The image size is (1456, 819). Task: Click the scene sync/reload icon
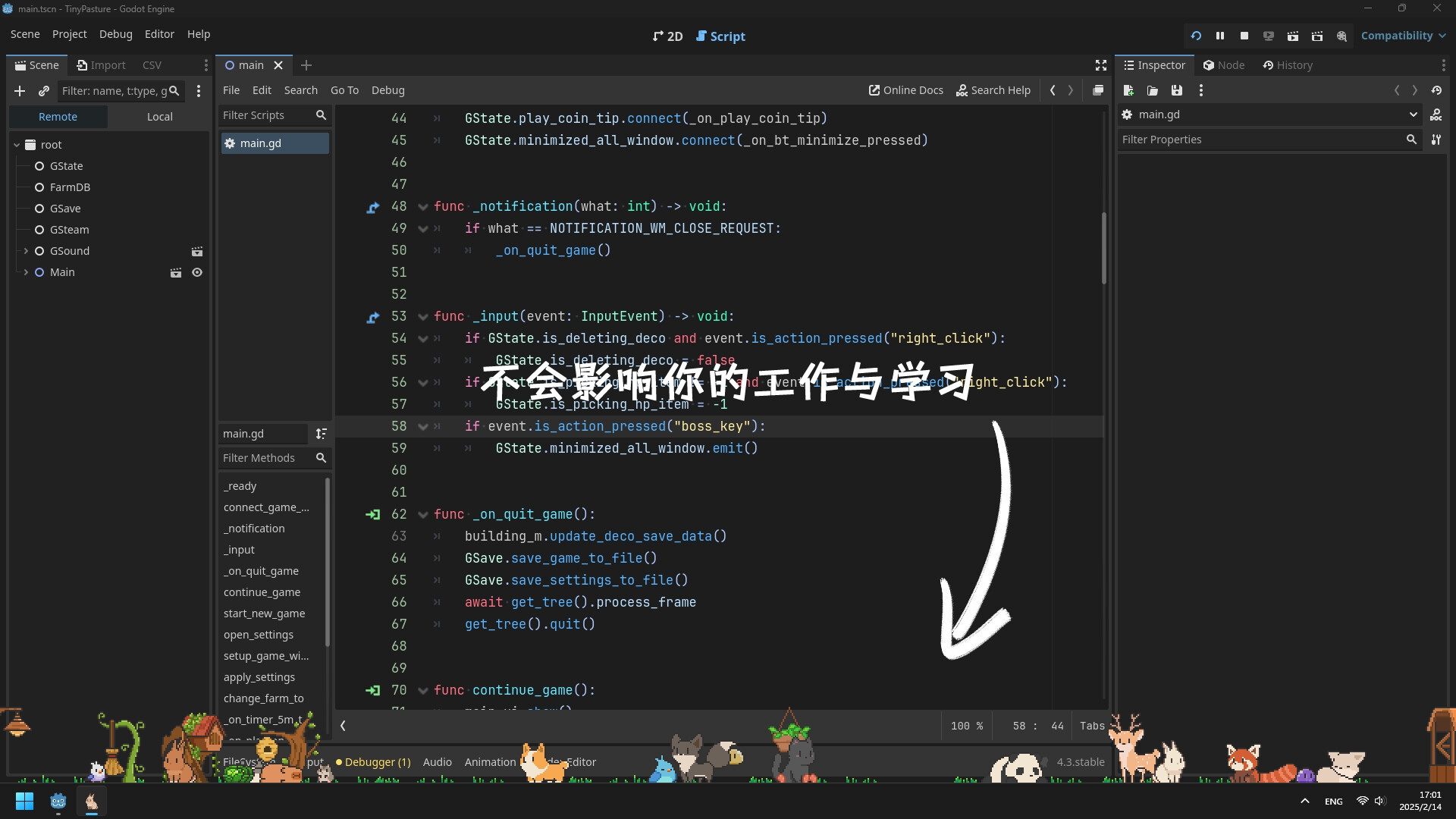1195,35
